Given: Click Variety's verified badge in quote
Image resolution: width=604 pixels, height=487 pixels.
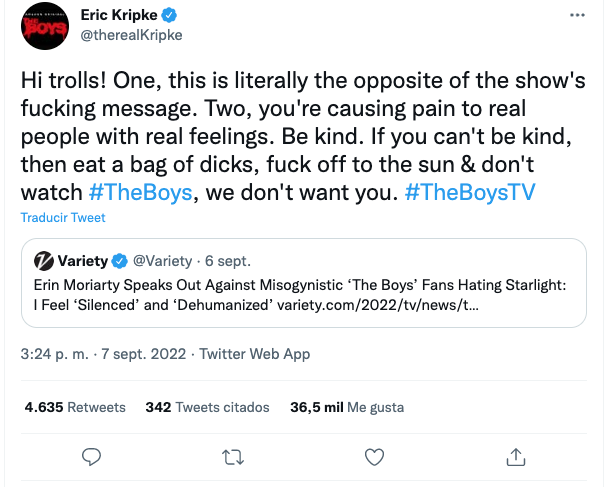Looking at the screenshot, I should click(120, 261).
